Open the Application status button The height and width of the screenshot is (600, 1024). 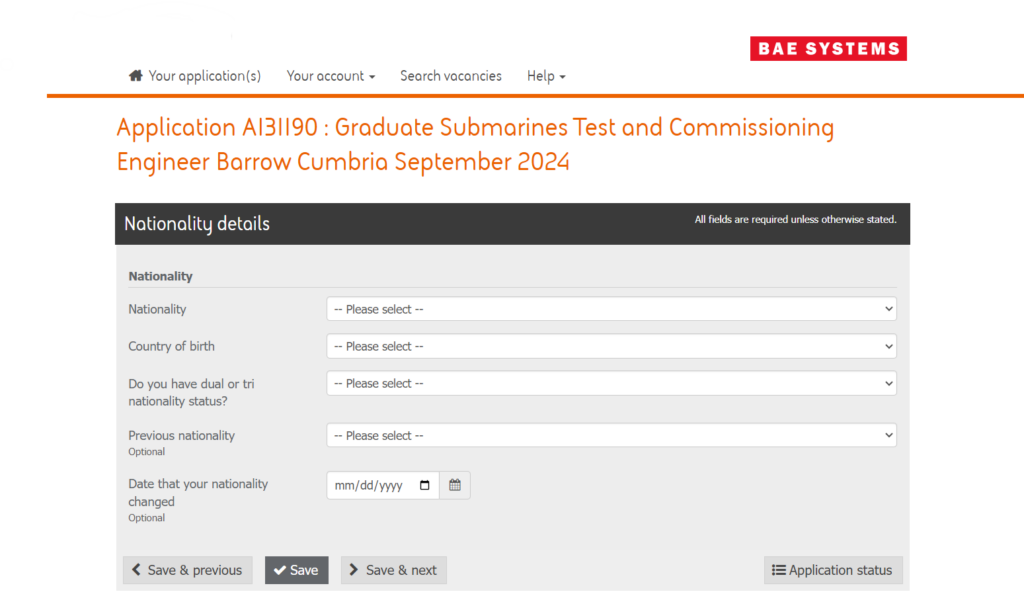tap(833, 570)
